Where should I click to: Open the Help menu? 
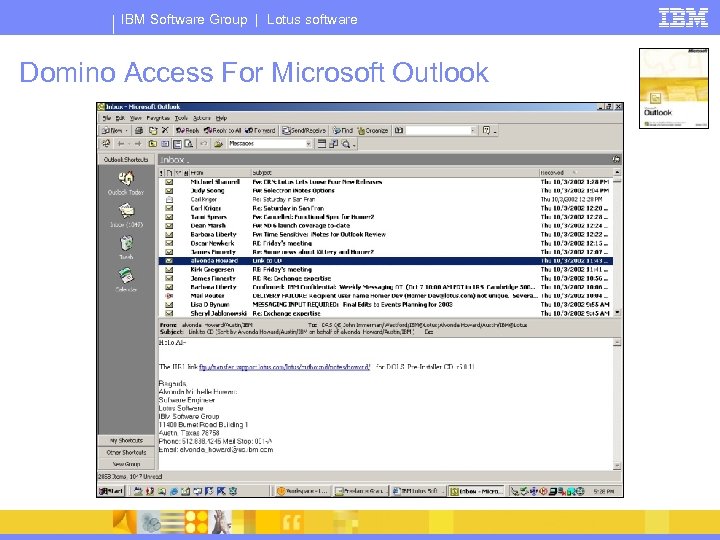click(x=221, y=118)
